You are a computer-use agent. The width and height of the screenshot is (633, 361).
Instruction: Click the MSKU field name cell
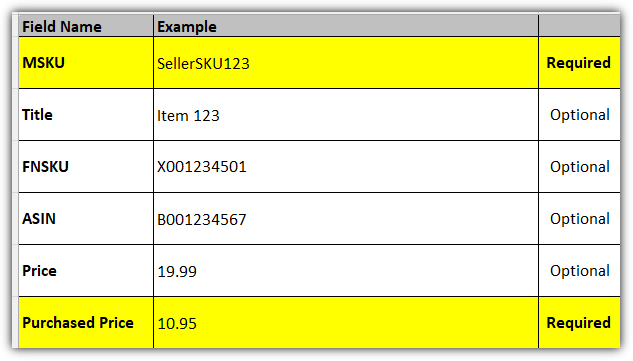pos(86,63)
